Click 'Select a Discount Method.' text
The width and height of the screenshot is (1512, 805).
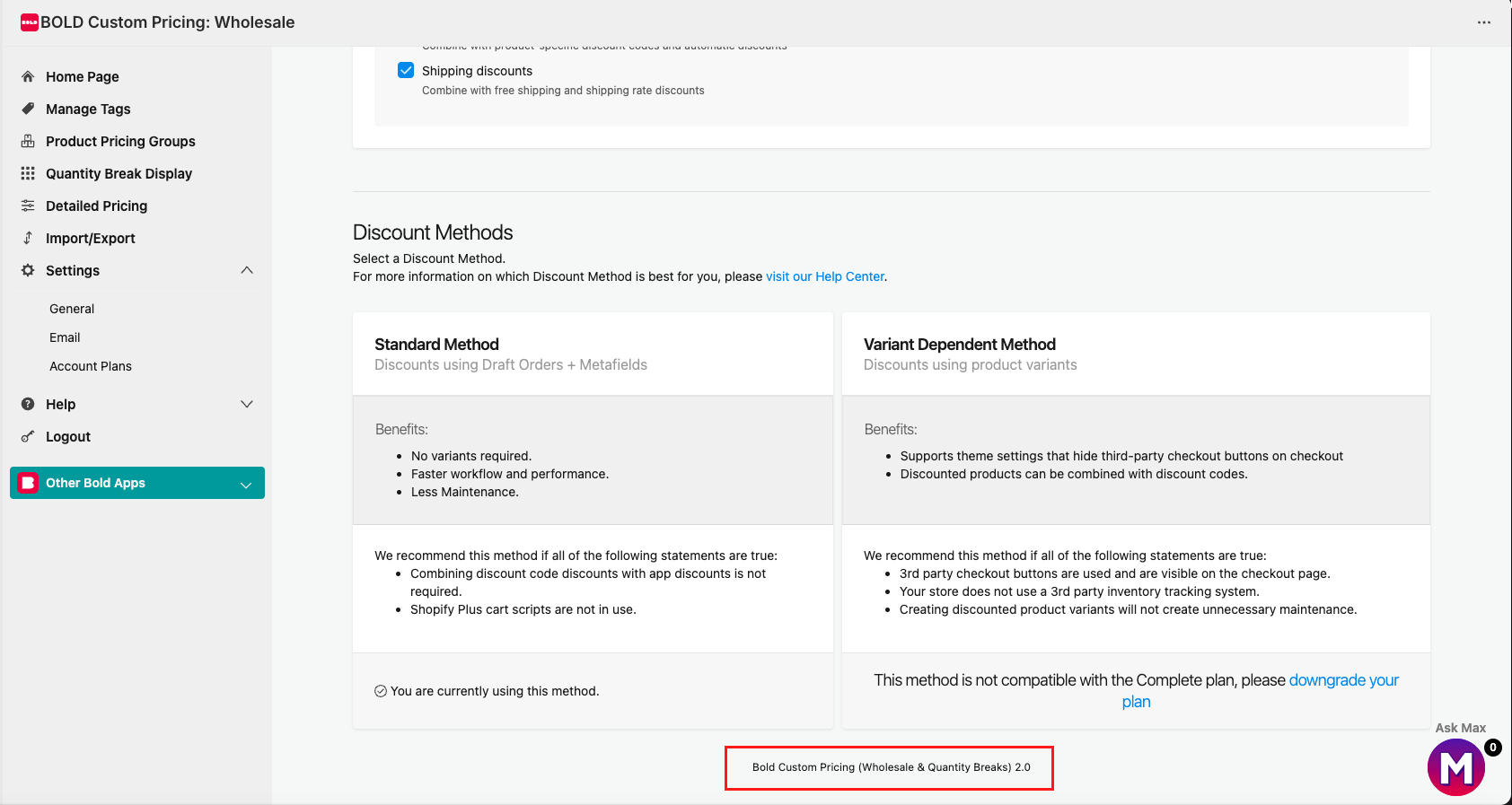[x=429, y=258]
